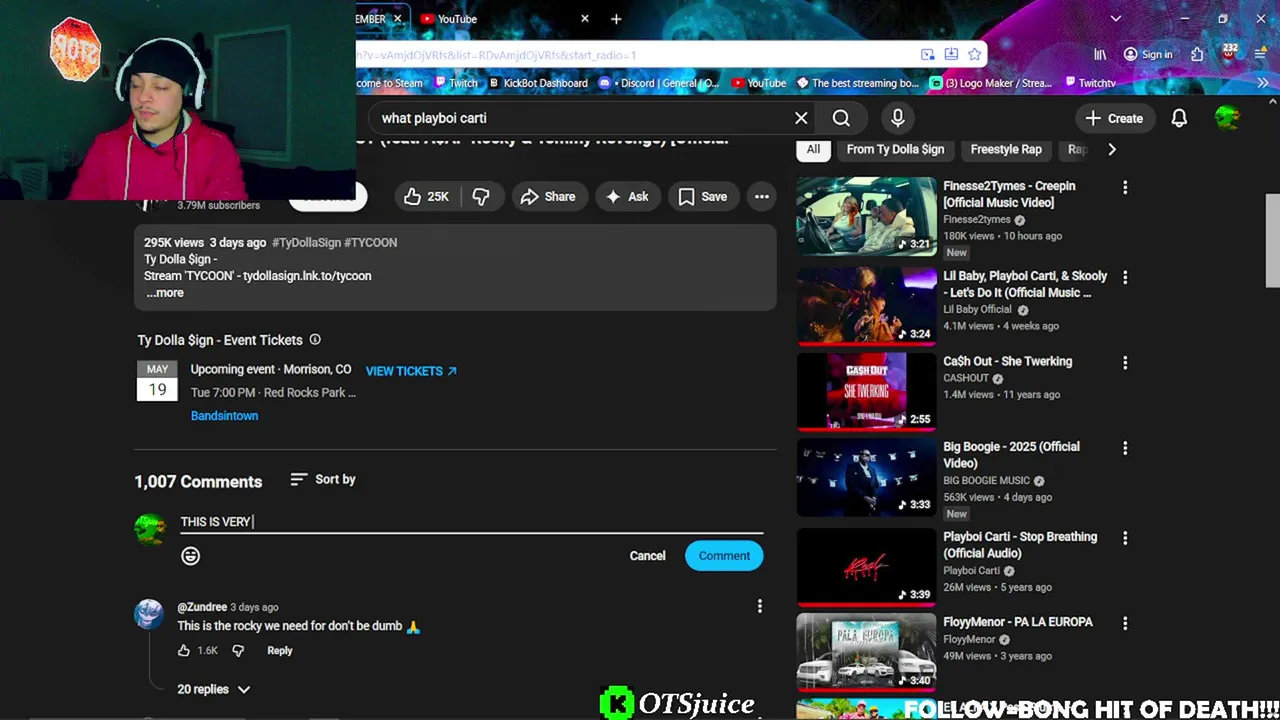Viewport: 1280px width, 720px height.
Task: Open browser extensions puzzle icon
Action: tap(1197, 54)
